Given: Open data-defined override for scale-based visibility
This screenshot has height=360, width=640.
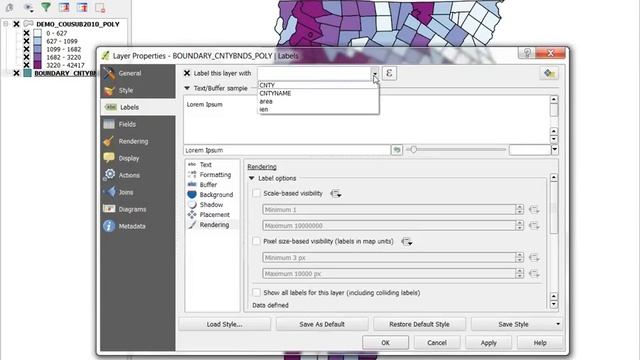Looking at the screenshot, I should tap(336, 193).
